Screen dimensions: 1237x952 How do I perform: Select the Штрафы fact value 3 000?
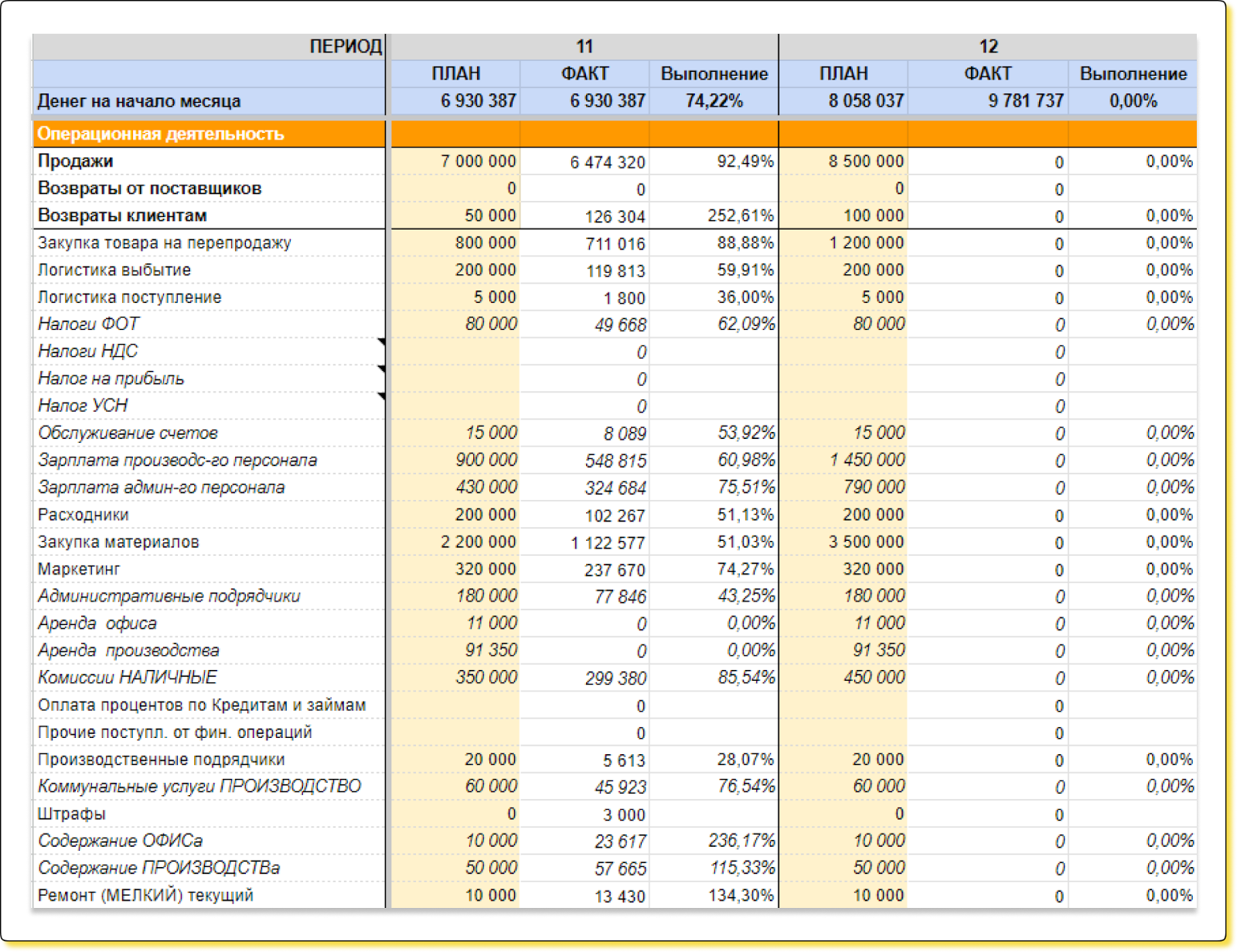624,814
